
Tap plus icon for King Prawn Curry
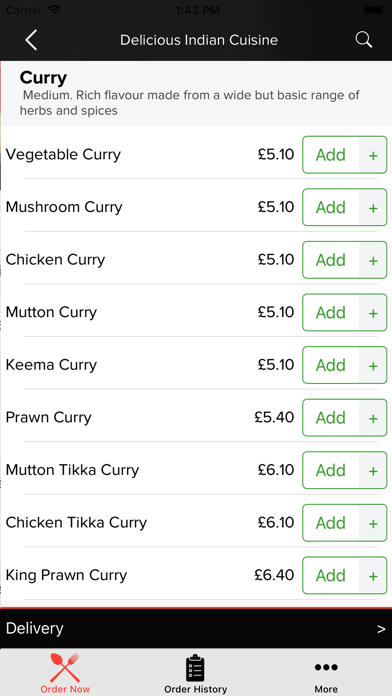click(x=373, y=576)
